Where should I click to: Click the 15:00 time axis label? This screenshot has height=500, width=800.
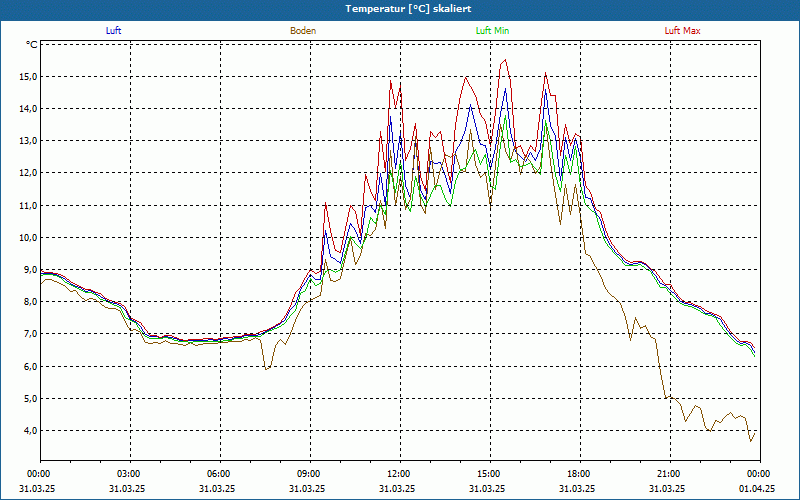pyautogui.click(x=491, y=474)
